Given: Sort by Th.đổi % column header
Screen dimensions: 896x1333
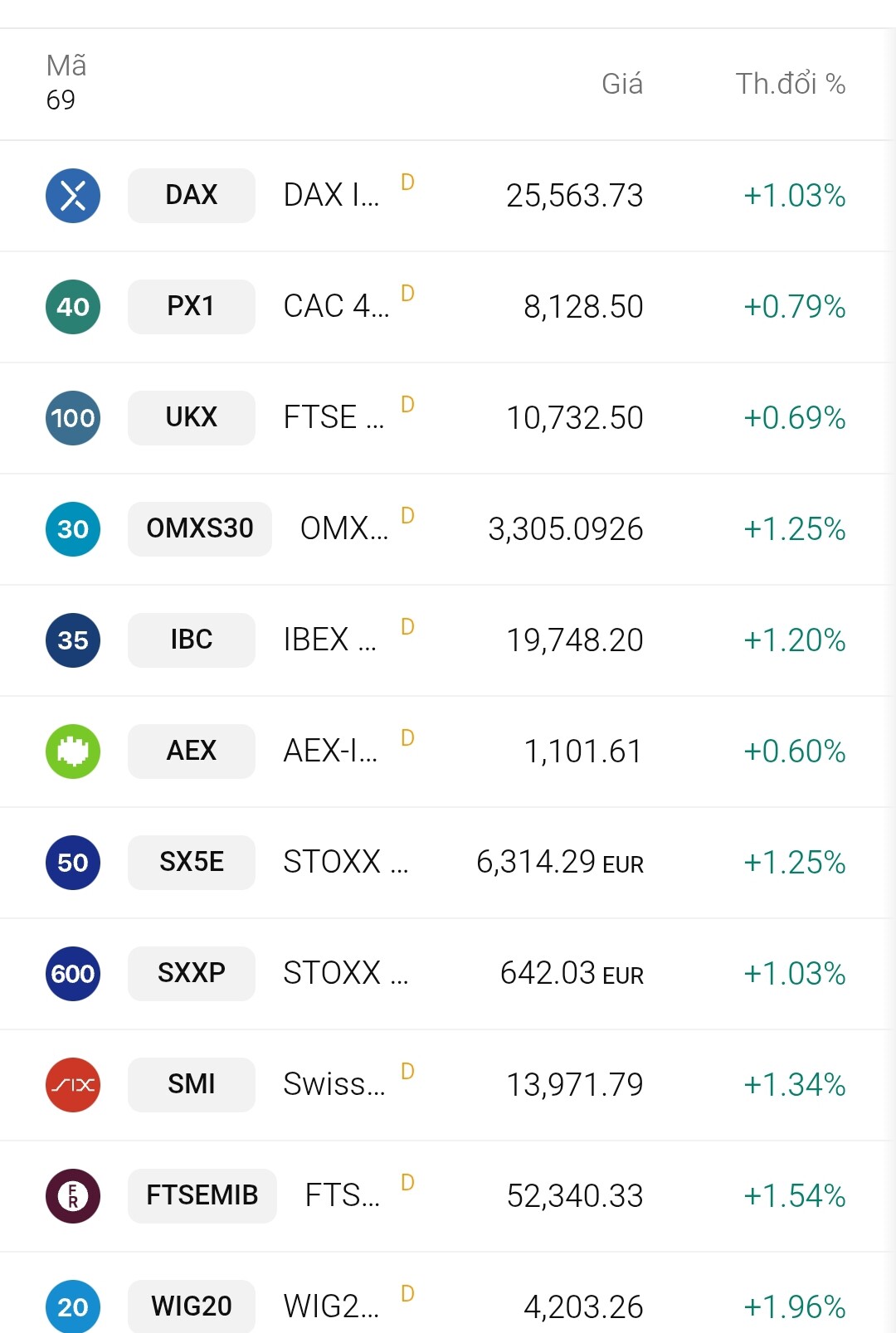Looking at the screenshot, I should click(790, 84).
